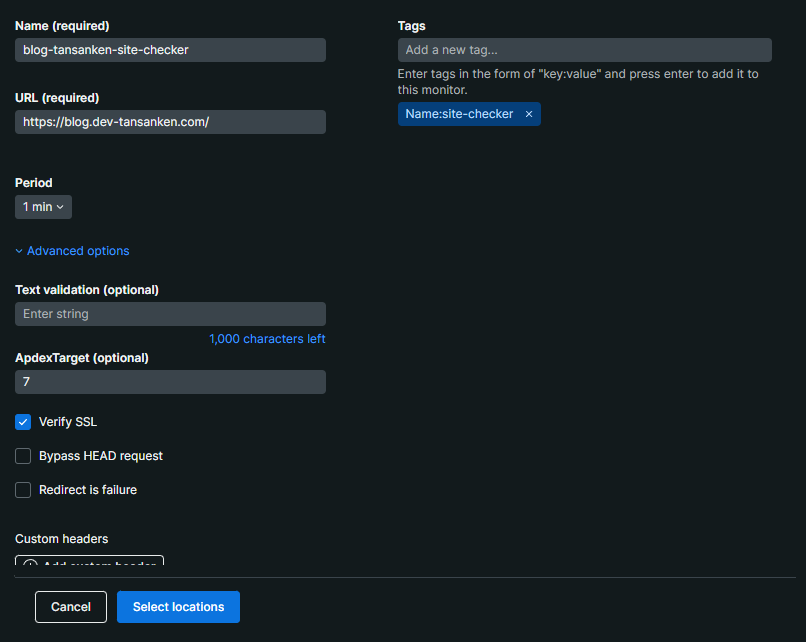This screenshot has height=642, width=806.
Task: Click the ApdexTarget (optional) label
Action: (x=81, y=358)
